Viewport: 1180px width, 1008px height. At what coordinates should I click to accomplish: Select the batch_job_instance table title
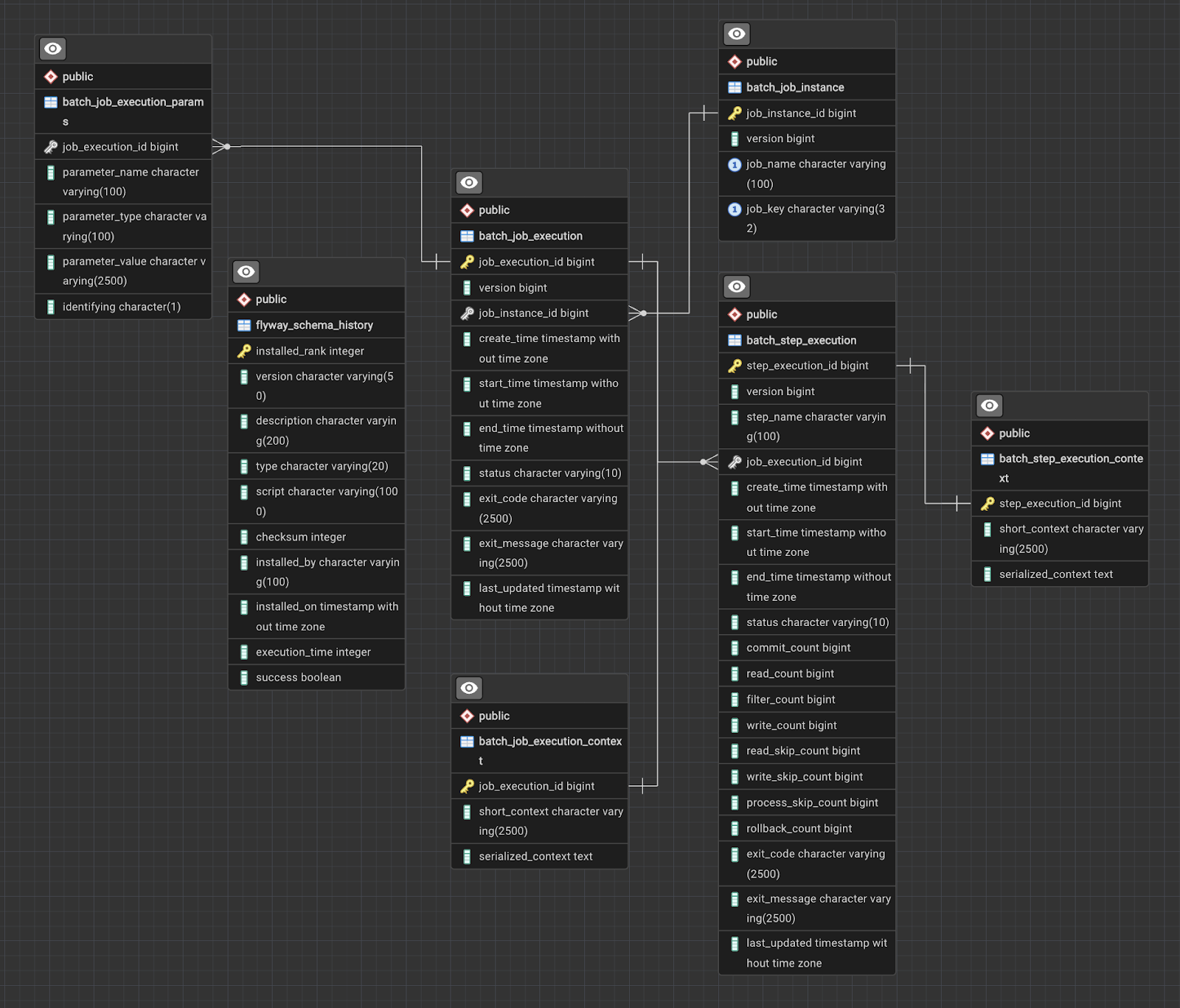click(795, 88)
